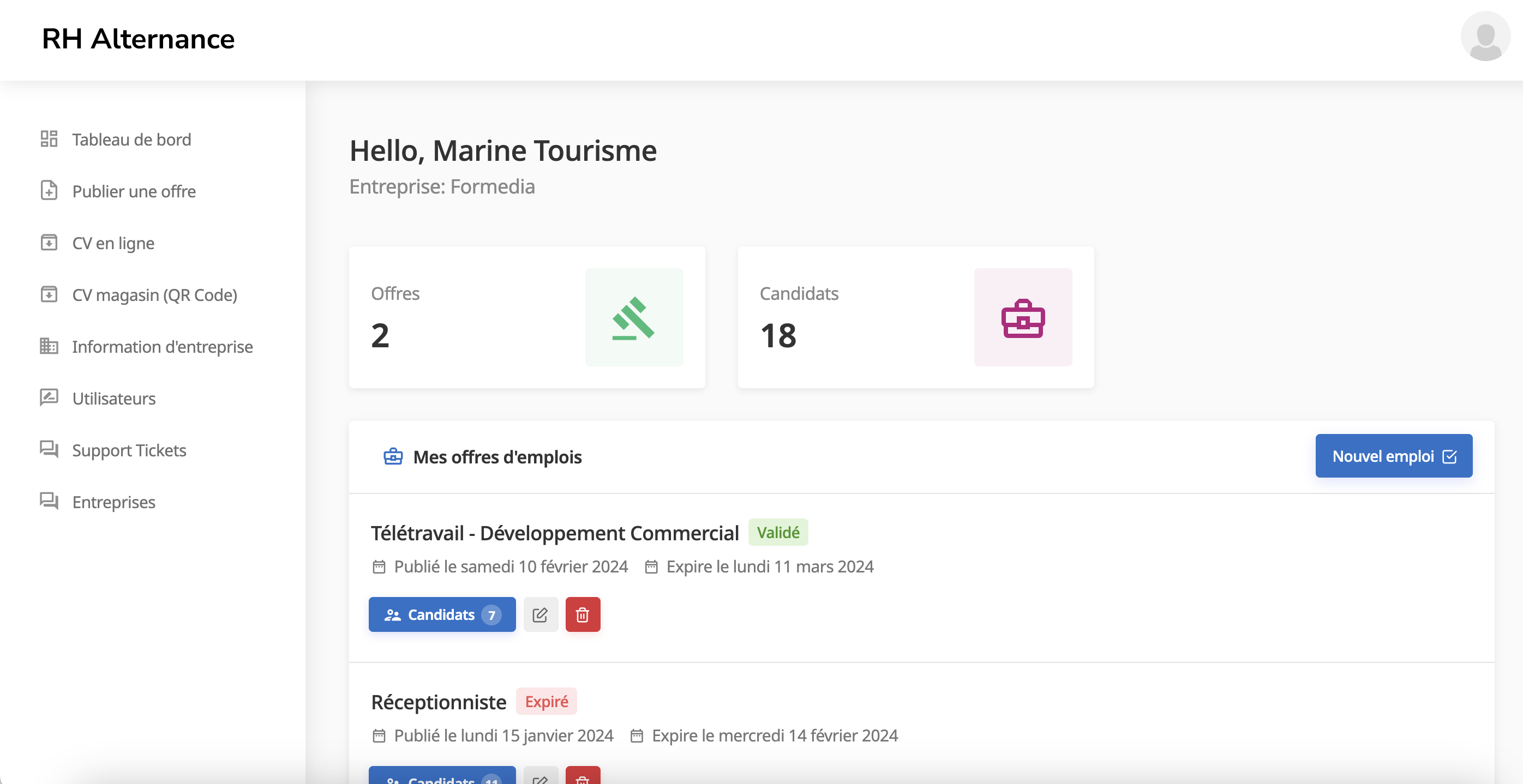
Task: Click the user avatar profile icon
Action: (1485, 37)
